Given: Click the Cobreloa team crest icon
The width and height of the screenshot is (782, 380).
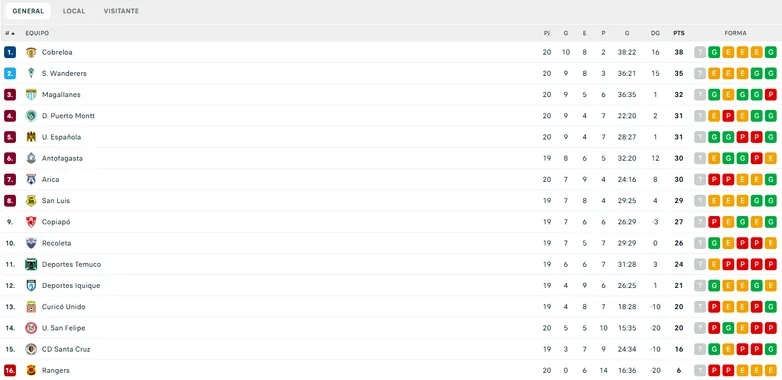Looking at the screenshot, I should coord(31,52).
